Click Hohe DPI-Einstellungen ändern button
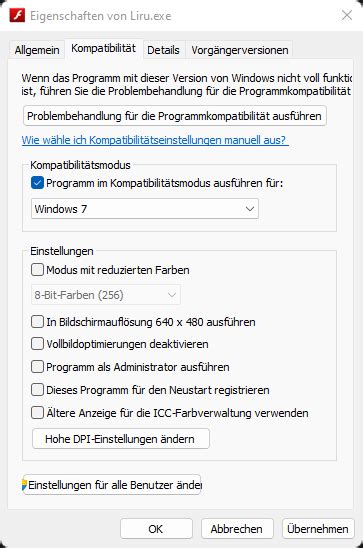363x548 pixels. point(121,439)
